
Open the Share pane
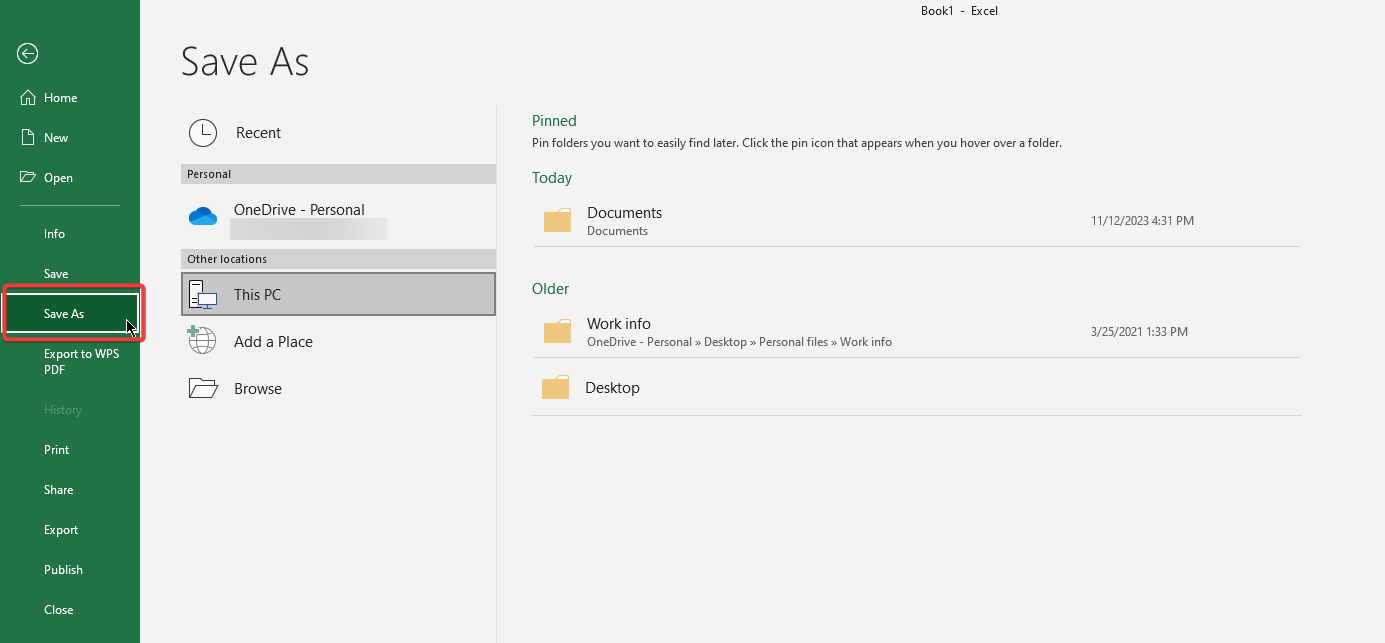58,489
